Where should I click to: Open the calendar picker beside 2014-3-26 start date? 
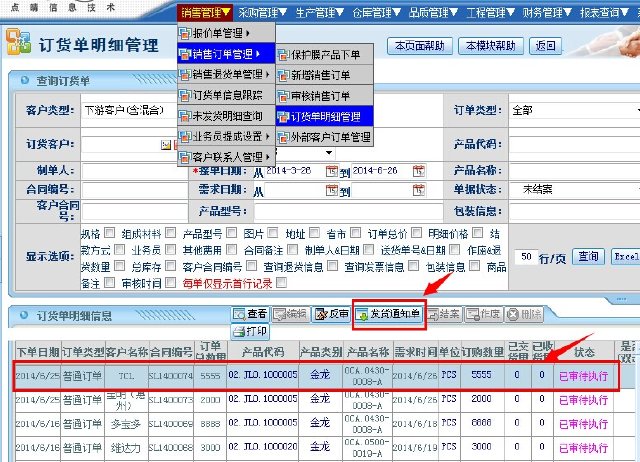(331, 170)
